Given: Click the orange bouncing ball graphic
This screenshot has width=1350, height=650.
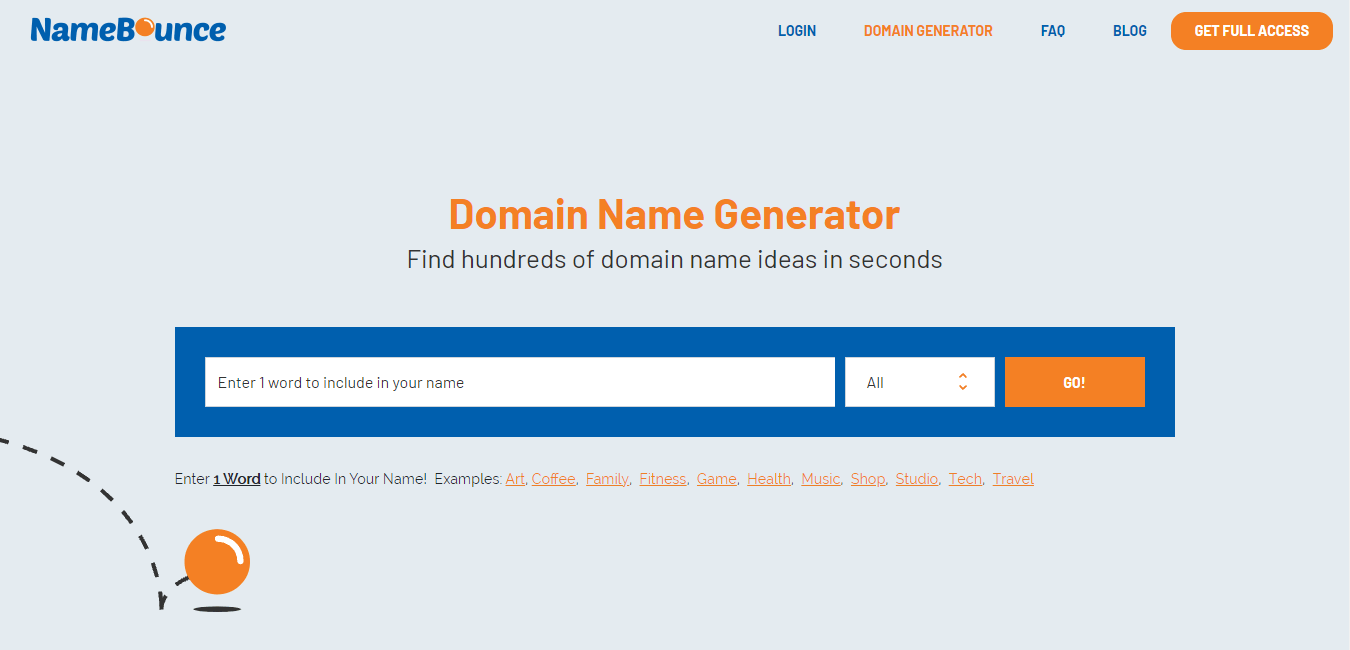Looking at the screenshot, I should [x=217, y=562].
